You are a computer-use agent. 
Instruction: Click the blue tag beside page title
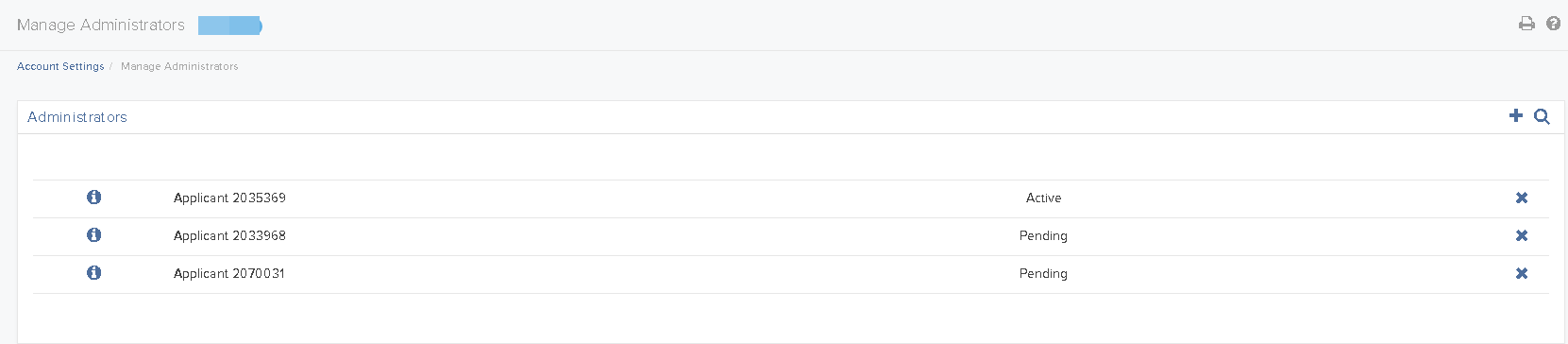tap(230, 26)
